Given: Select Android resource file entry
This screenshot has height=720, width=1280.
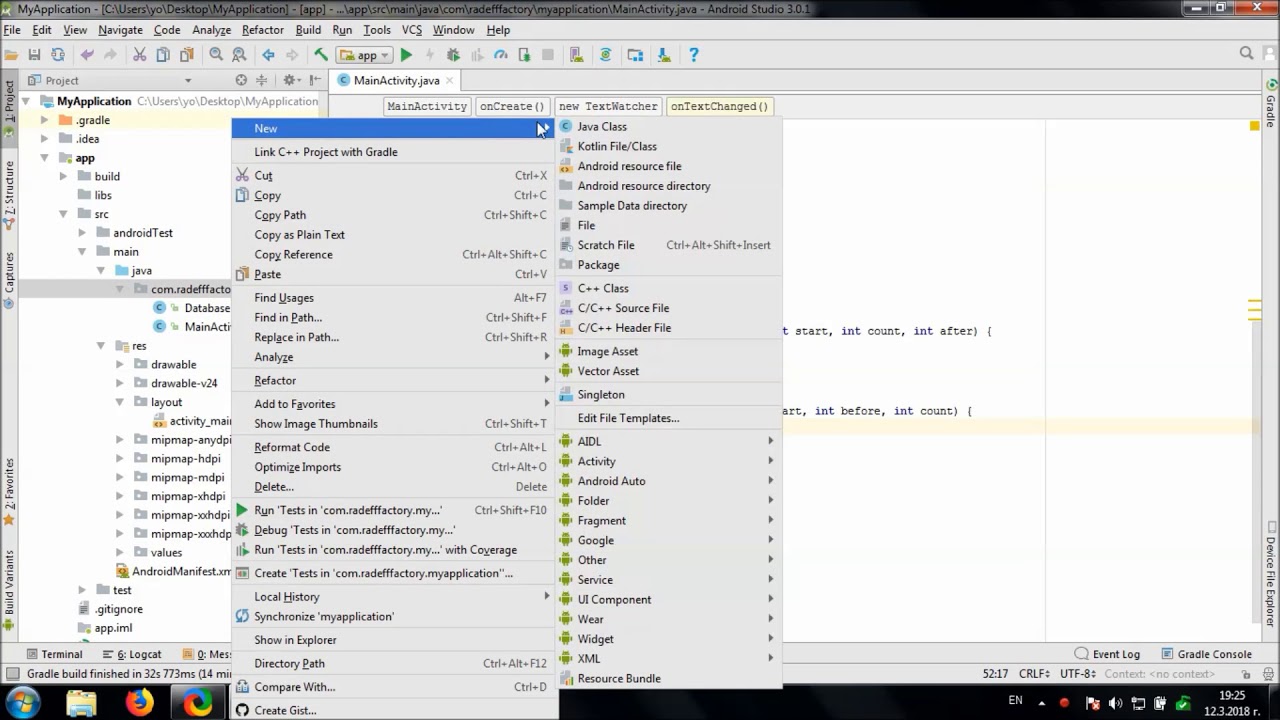Looking at the screenshot, I should click(668, 166).
